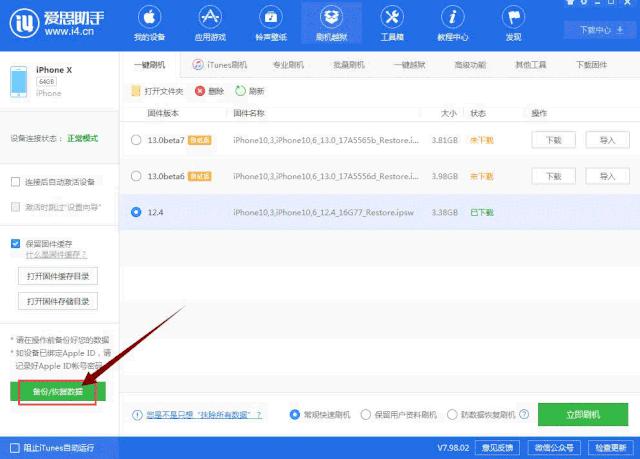Open 下载中心 download center button
This screenshot has width=640, height=459.
[601, 30]
